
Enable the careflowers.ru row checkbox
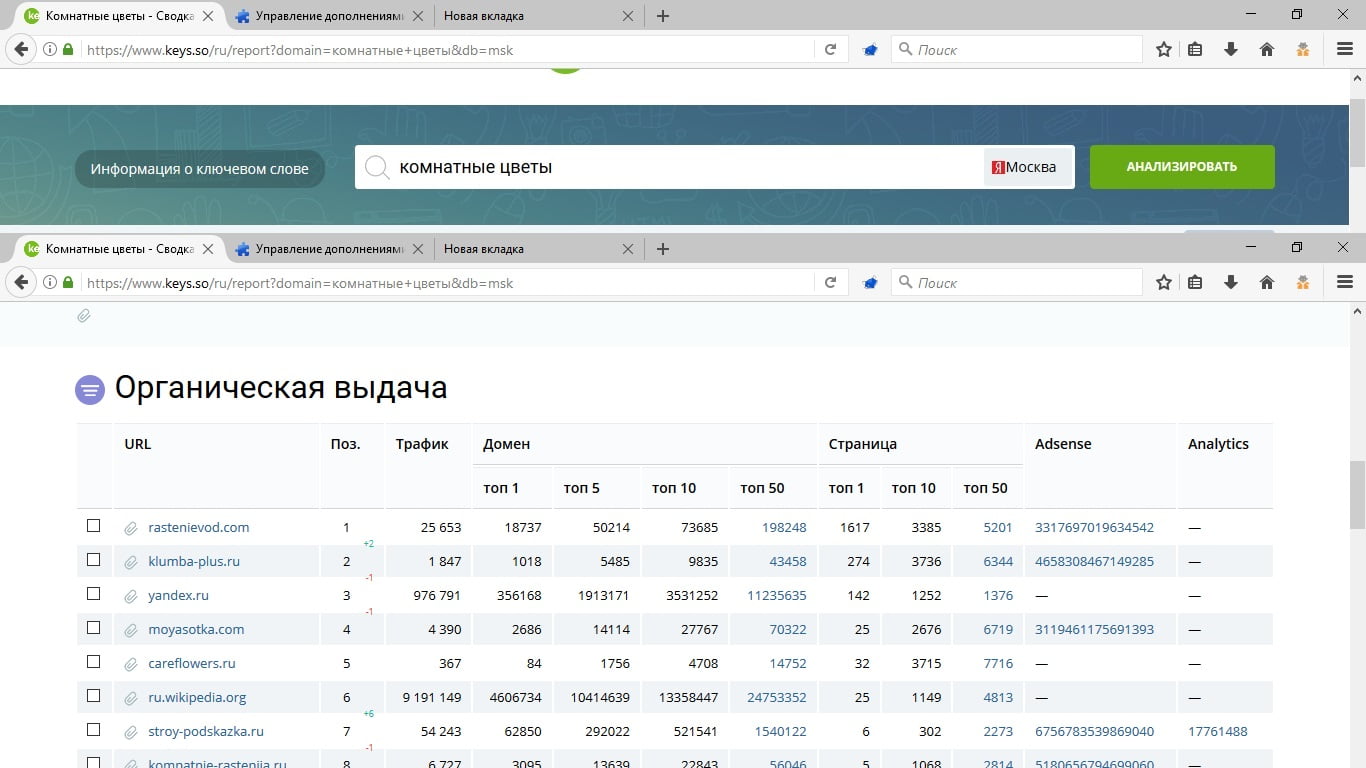(x=94, y=662)
